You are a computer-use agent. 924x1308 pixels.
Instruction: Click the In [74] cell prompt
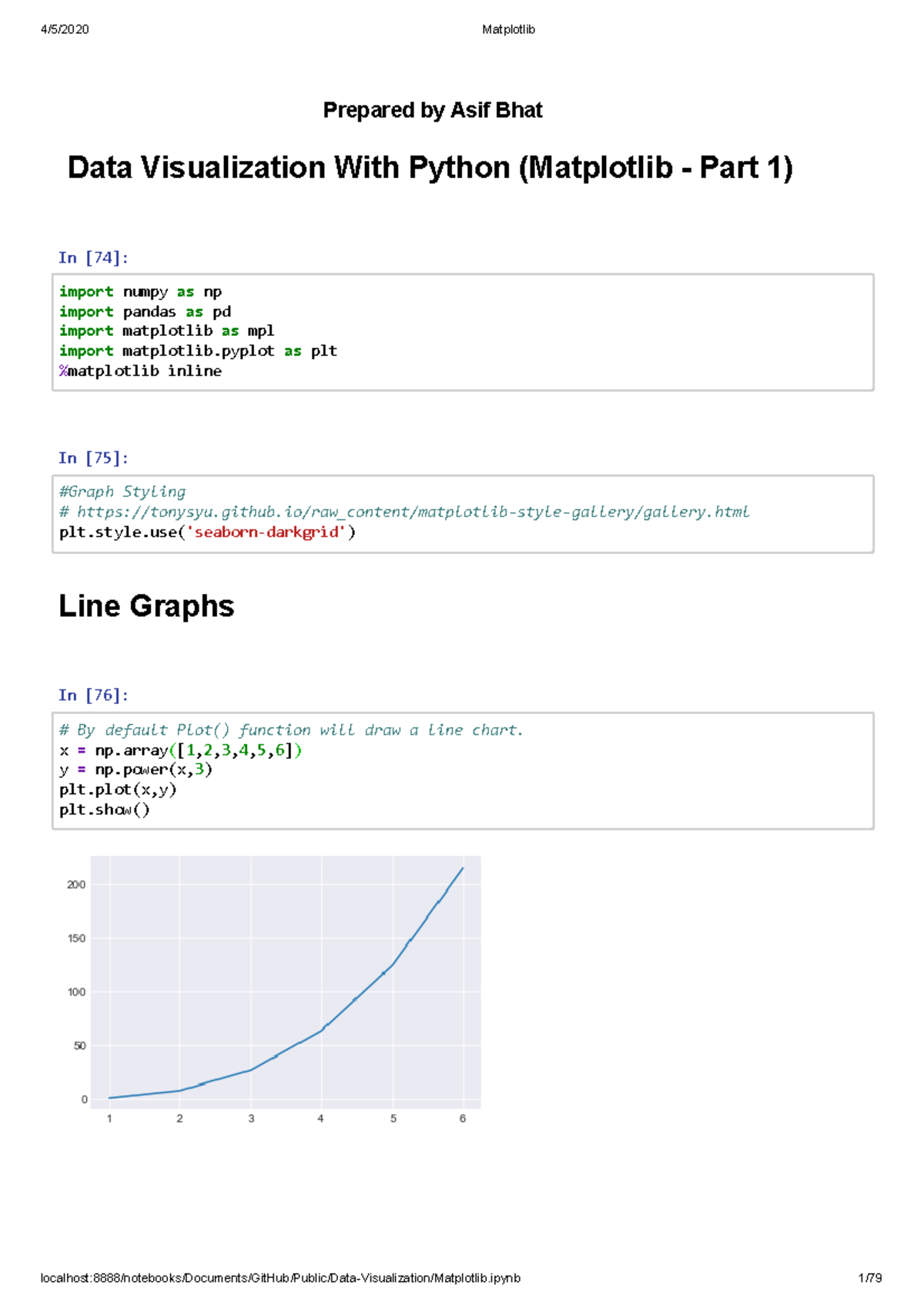pyautogui.click(x=92, y=257)
